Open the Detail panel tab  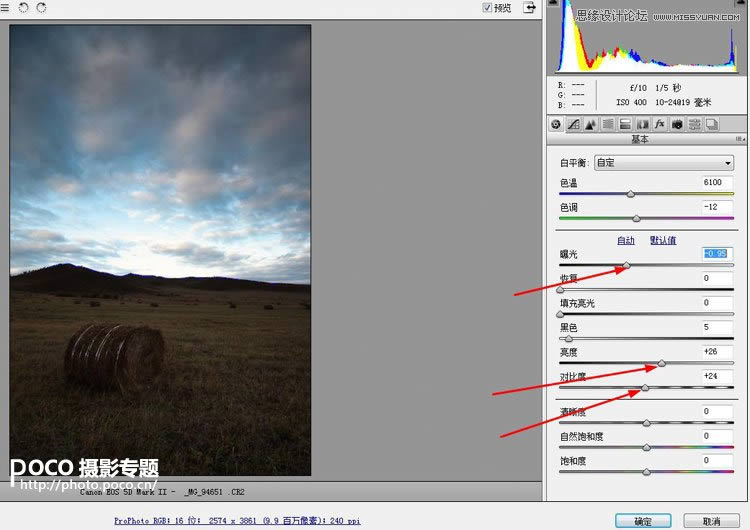[x=590, y=125]
